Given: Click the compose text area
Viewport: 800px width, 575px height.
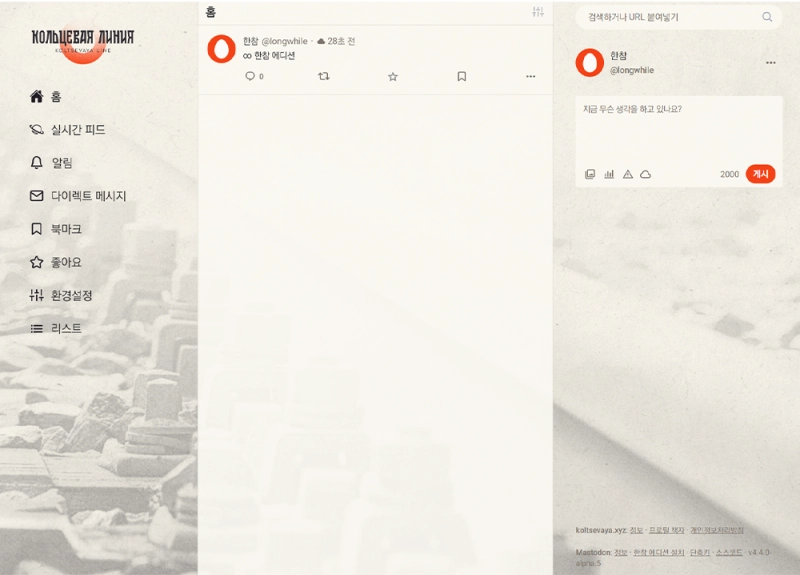Looking at the screenshot, I should [678, 128].
